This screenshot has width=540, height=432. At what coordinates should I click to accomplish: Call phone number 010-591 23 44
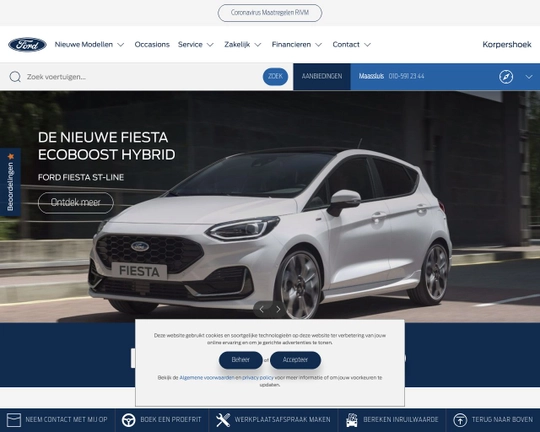(x=406, y=76)
